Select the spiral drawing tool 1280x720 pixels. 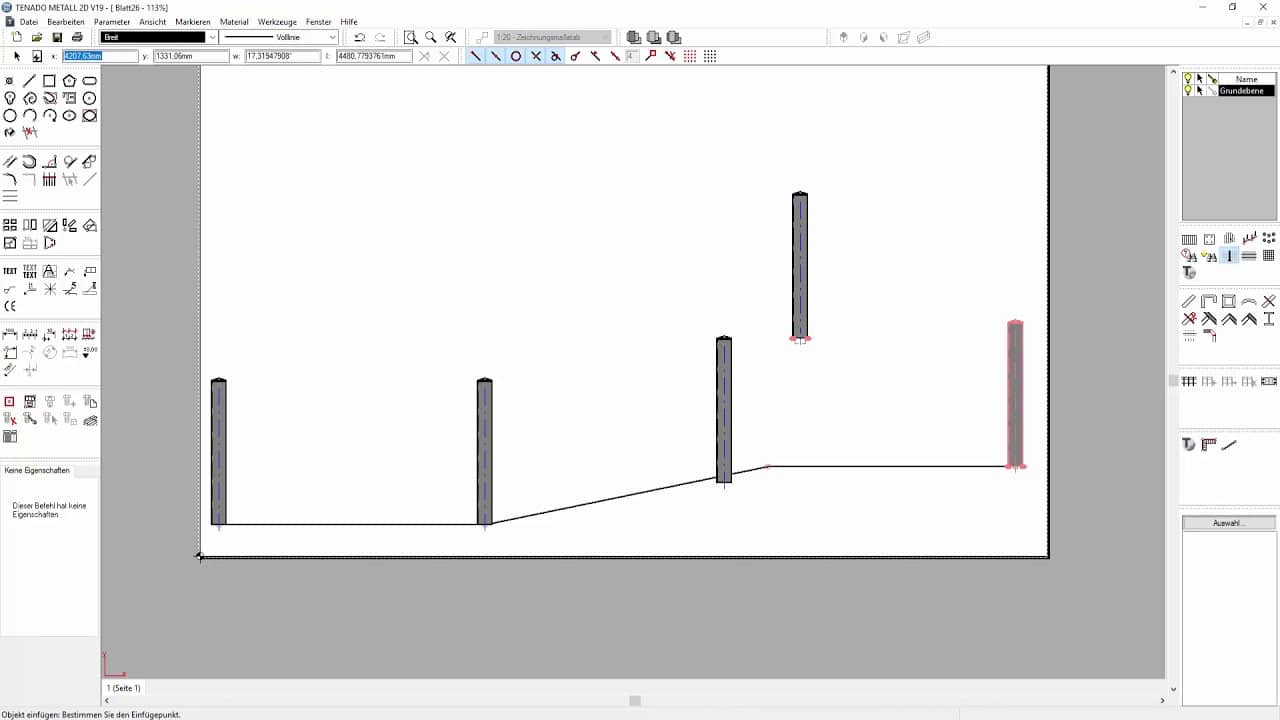[x=30, y=98]
